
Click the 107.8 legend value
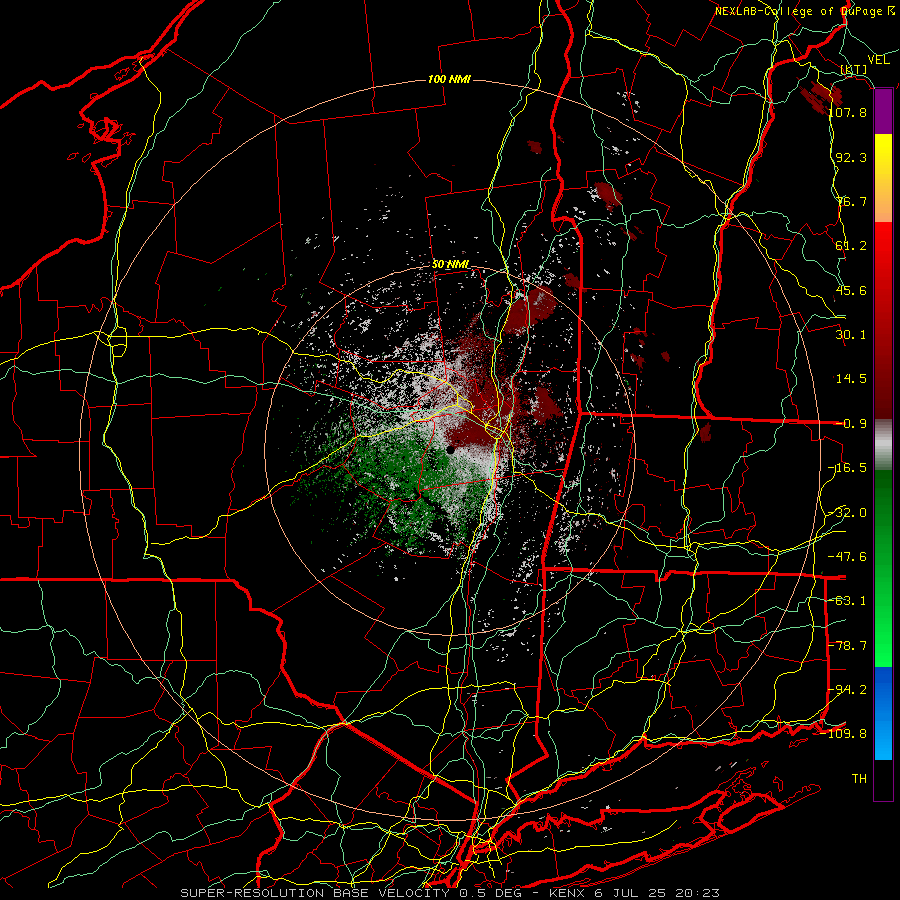click(x=848, y=112)
